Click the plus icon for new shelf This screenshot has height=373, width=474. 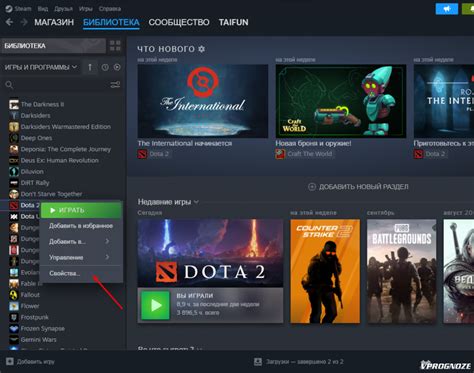[x=312, y=187]
